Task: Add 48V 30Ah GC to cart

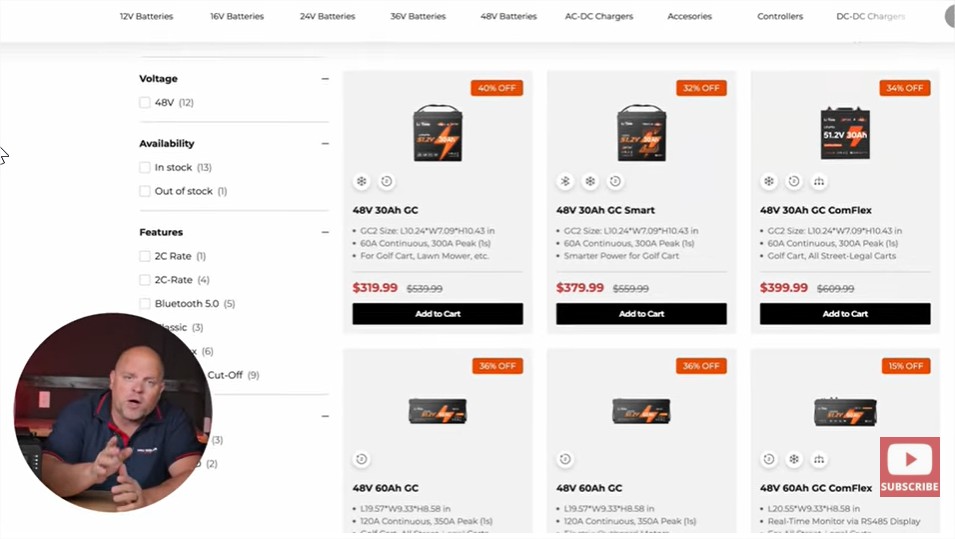Action: point(437,314)
